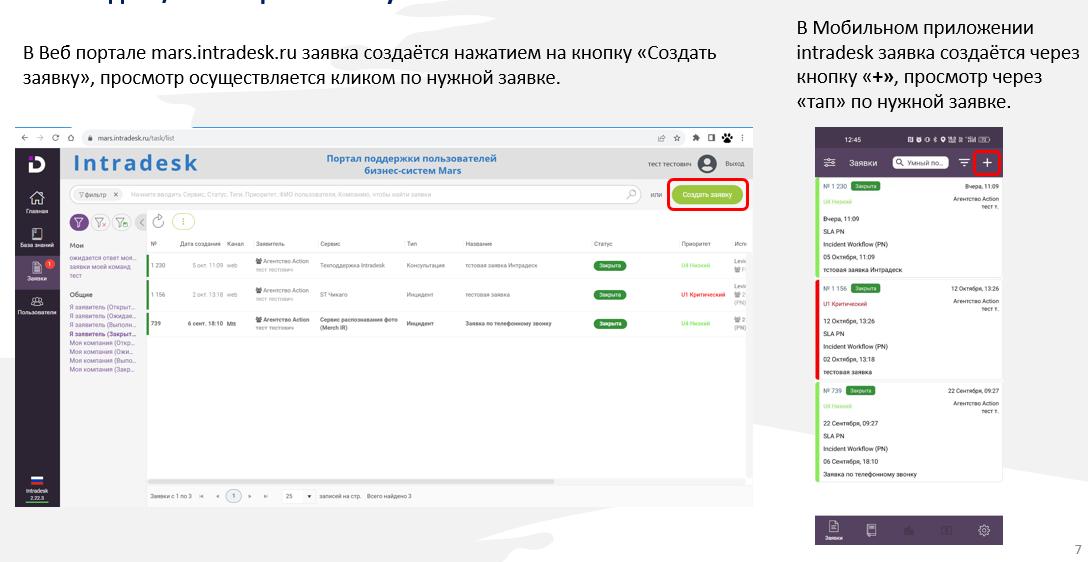Click the browser share icon
The width and height of the screenshot is (1088, 562).
coord(662,138)
